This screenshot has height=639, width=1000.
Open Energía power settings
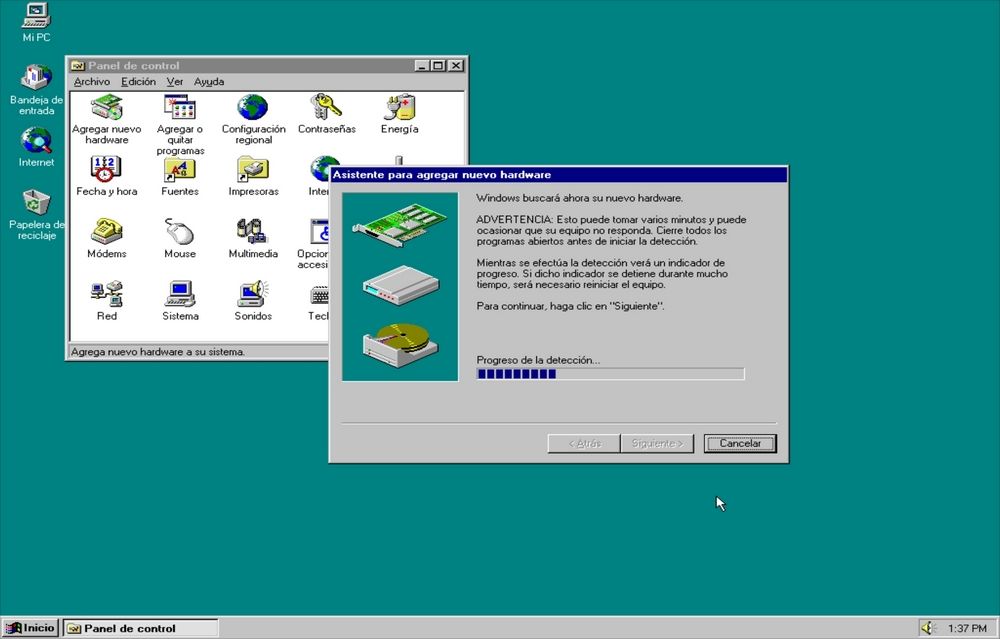(x=399, y=110)
